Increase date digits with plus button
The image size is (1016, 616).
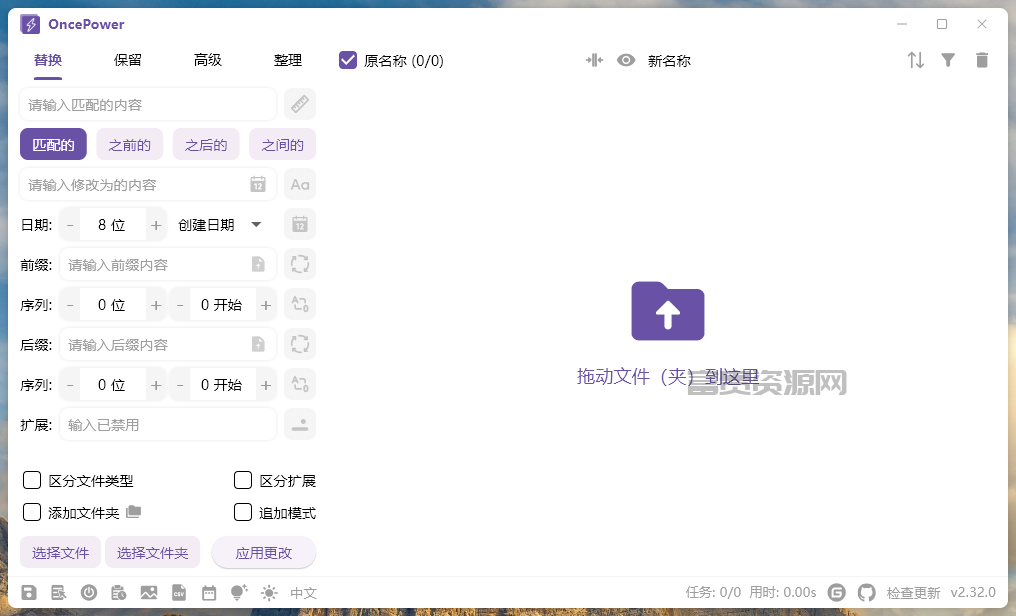pyautogui.click(x=156, y=225)
